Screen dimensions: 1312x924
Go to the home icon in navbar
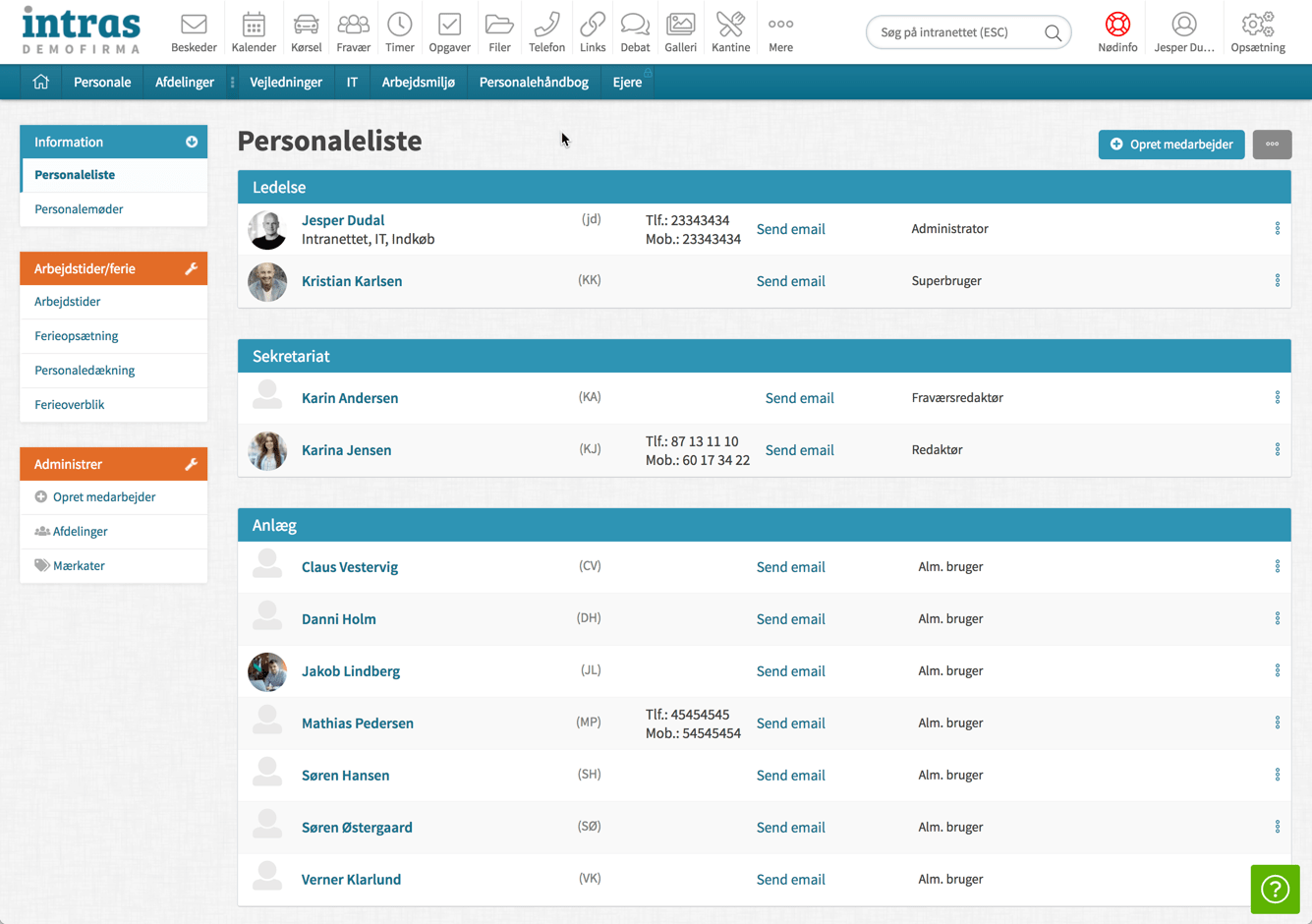tap(40, 83)
